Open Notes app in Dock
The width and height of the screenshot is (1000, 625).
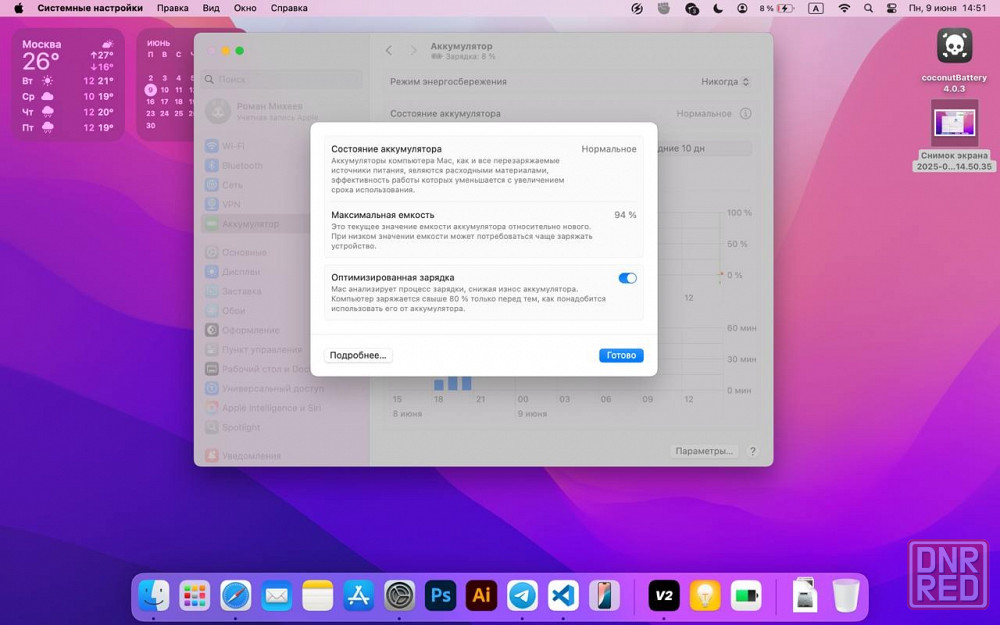318,596
